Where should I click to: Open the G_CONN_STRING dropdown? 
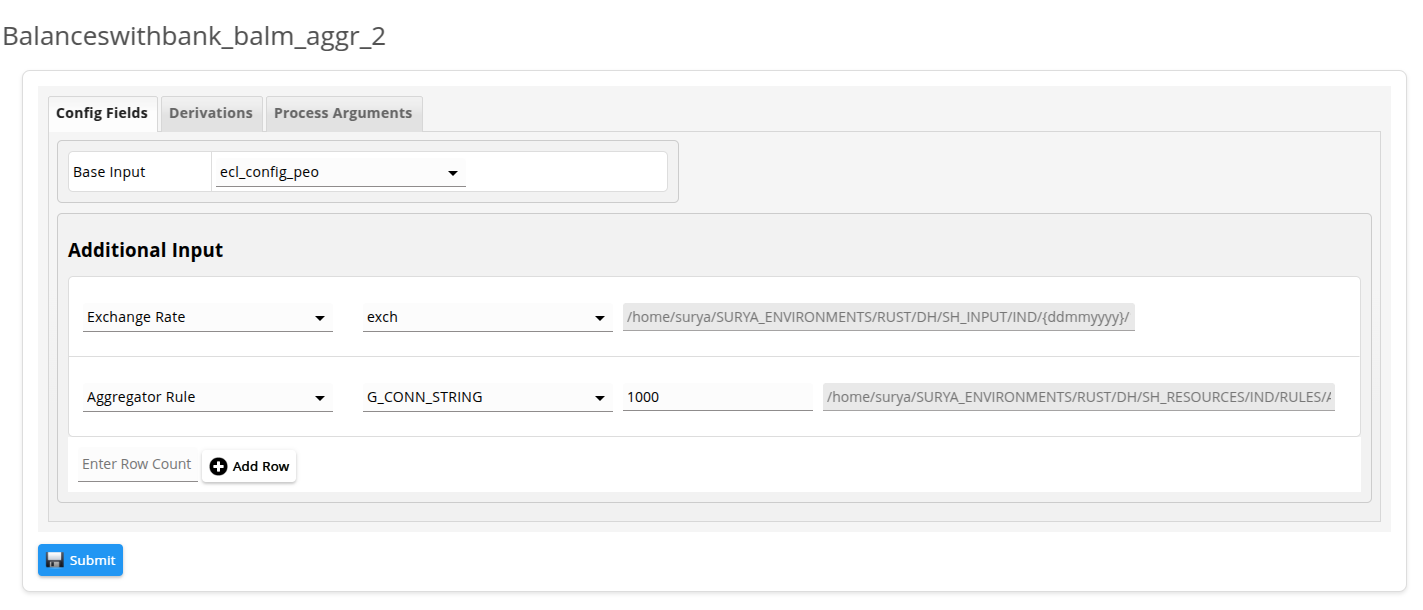point(488,397)
